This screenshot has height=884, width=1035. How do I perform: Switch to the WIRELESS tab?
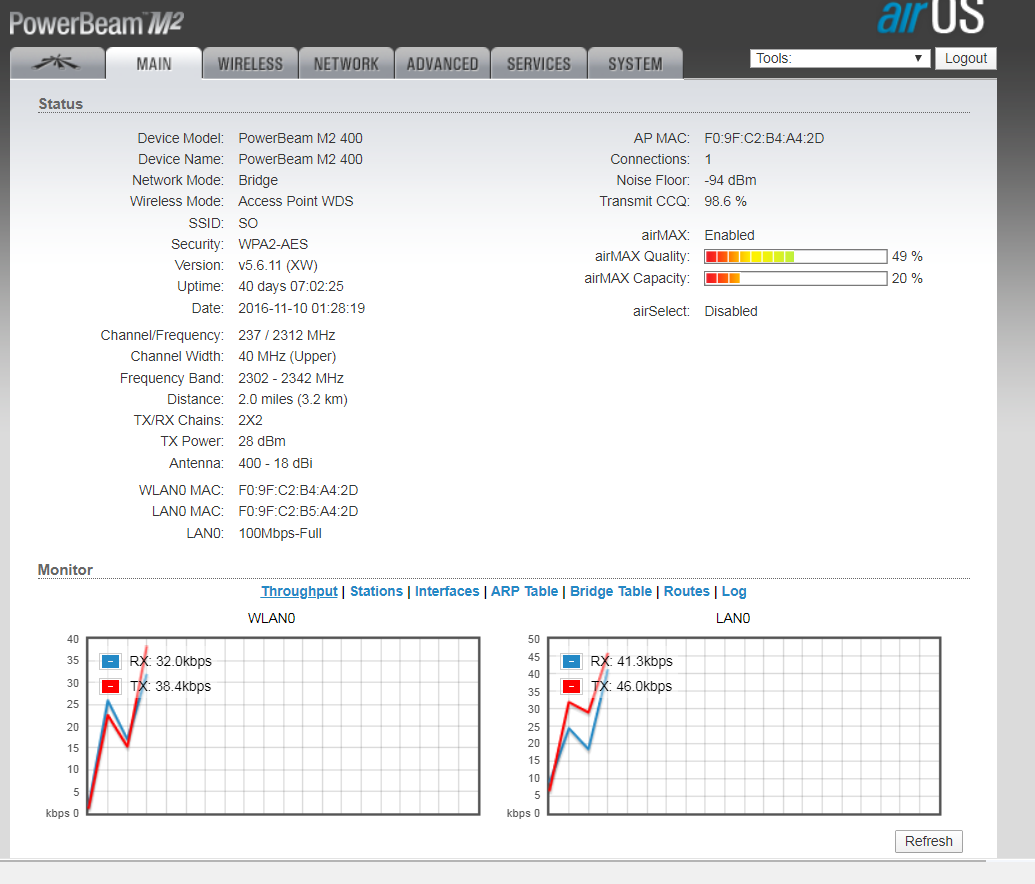(x=250, y=63)
